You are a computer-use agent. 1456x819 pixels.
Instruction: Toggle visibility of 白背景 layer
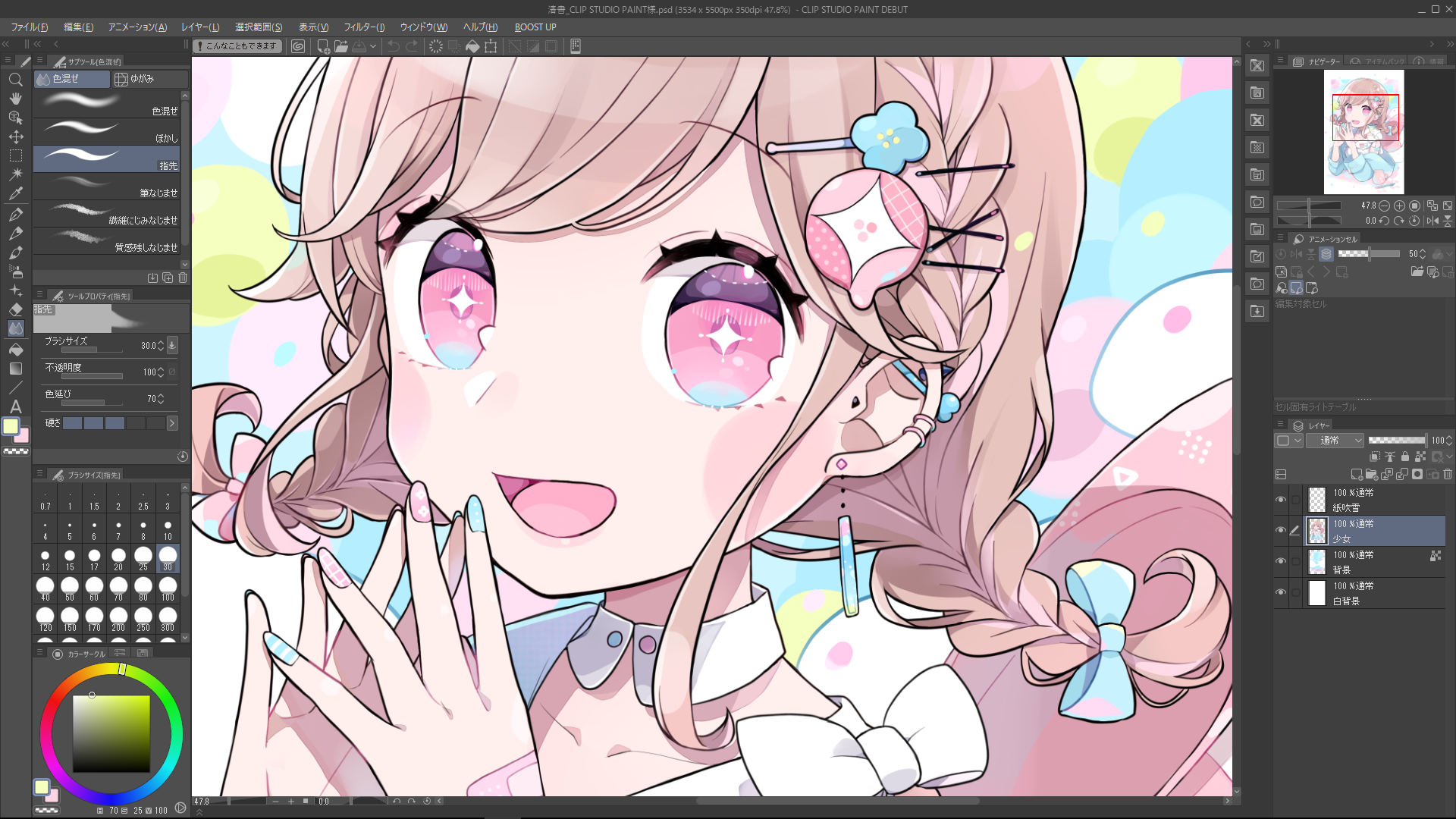(1281, 593)
